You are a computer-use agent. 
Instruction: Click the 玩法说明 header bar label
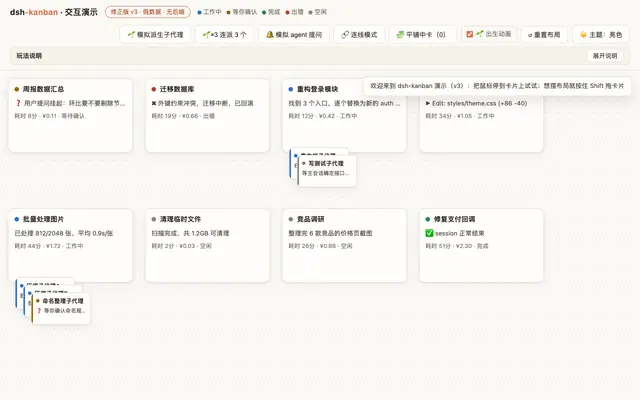coord(29,56)
